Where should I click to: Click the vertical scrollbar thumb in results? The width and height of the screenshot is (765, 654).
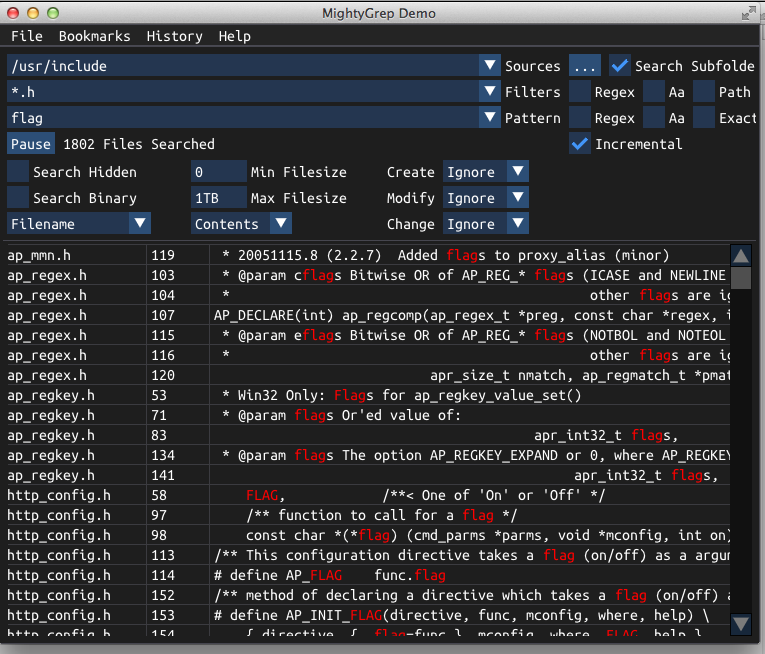(741, 278)
